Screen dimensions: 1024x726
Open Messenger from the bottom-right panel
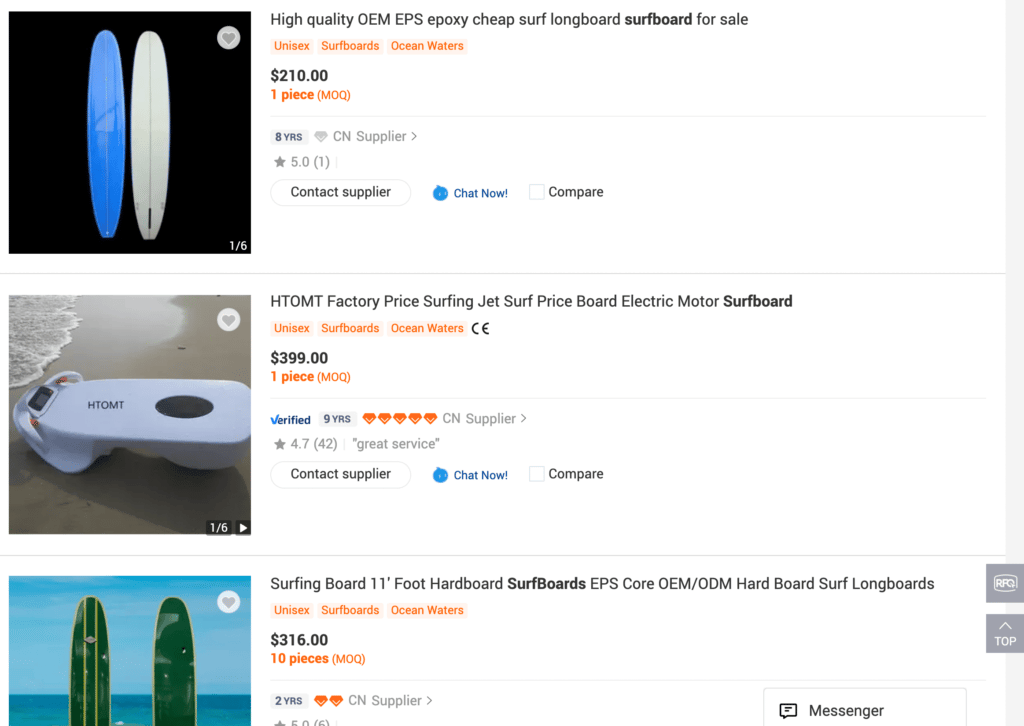click(x=864, y=710)
